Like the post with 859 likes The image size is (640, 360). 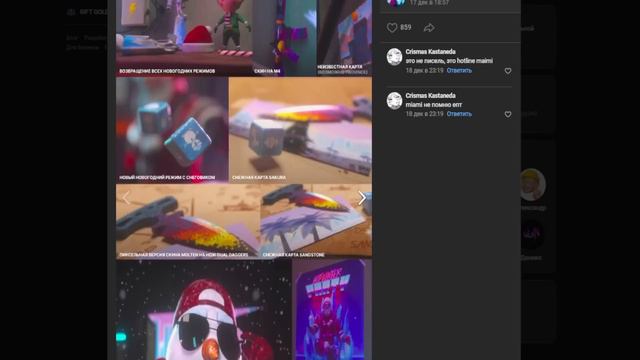click(x=392, y=27)
